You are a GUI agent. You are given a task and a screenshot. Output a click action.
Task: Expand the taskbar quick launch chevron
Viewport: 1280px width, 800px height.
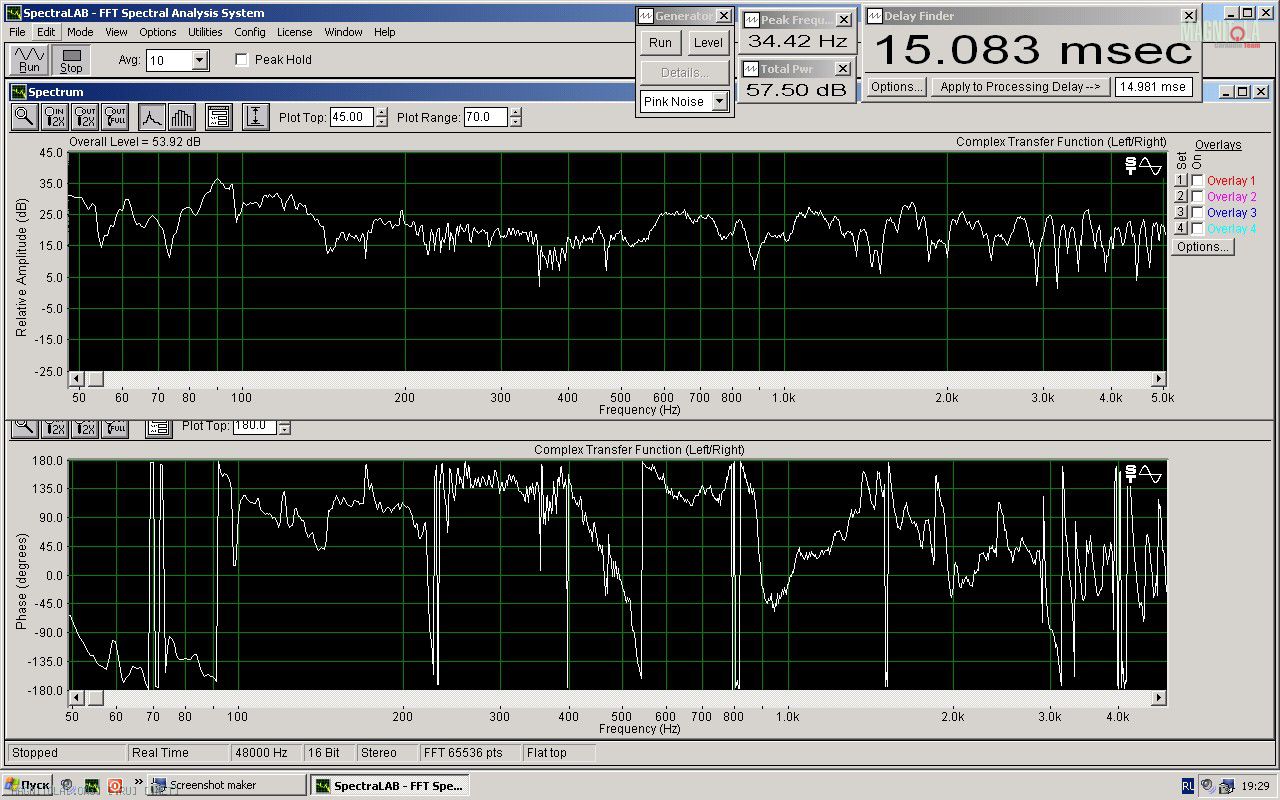tap(138, 783)
